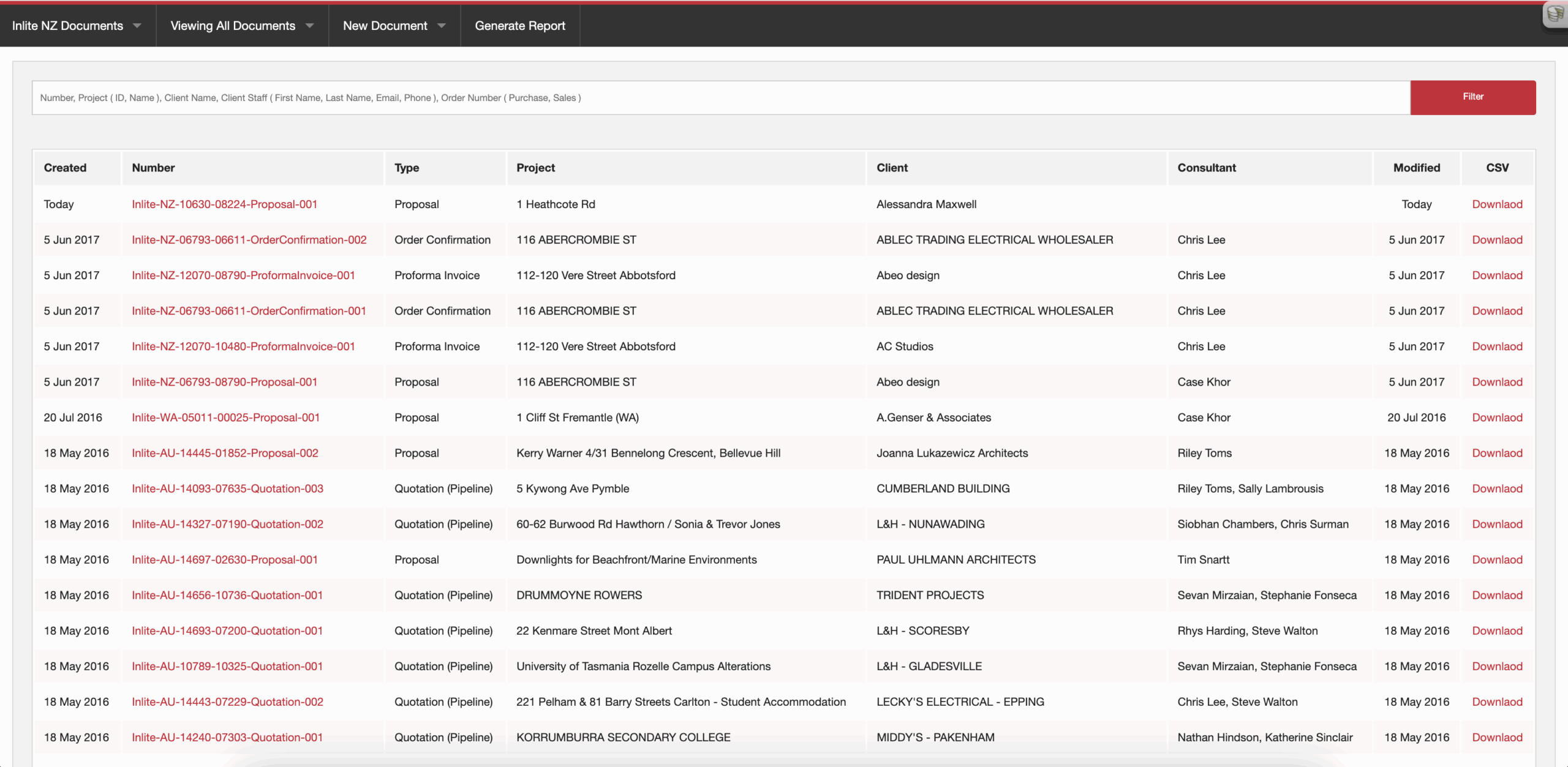This screenshot has width=1568, height=767.
Task: Expand the Inlite NZ Documents dropdown arrow
Action: pyautogui.click(x=137, y=26)
